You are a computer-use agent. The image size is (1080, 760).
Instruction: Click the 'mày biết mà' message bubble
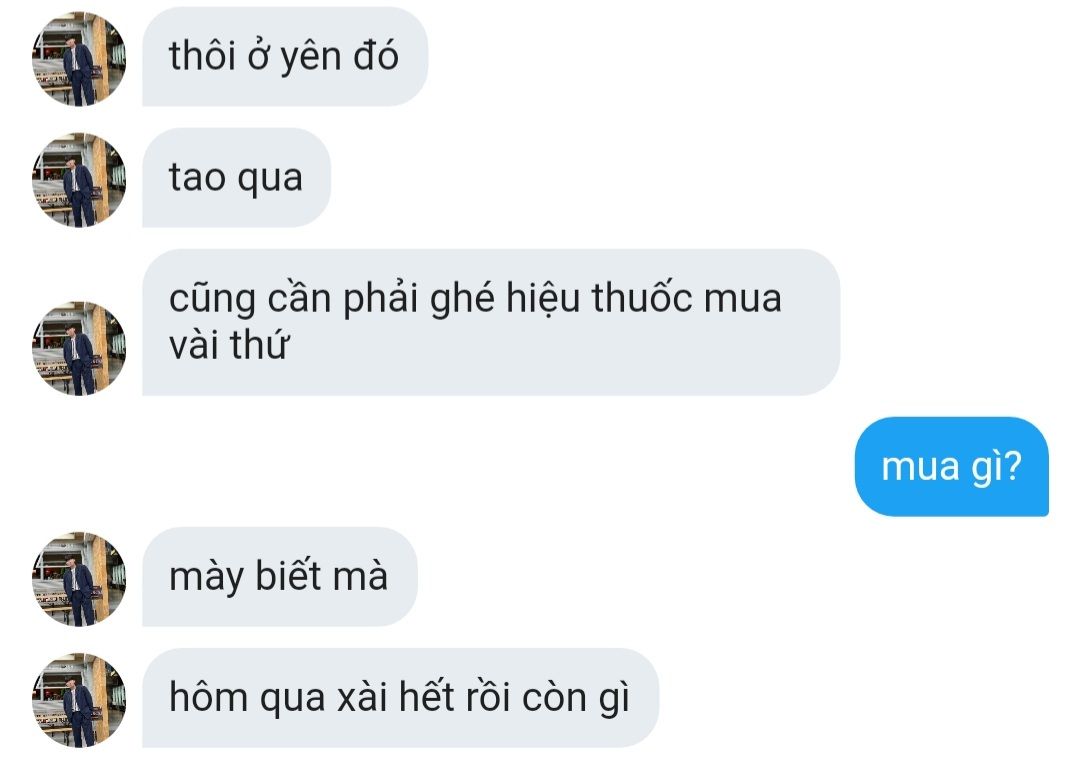[280, 577]
